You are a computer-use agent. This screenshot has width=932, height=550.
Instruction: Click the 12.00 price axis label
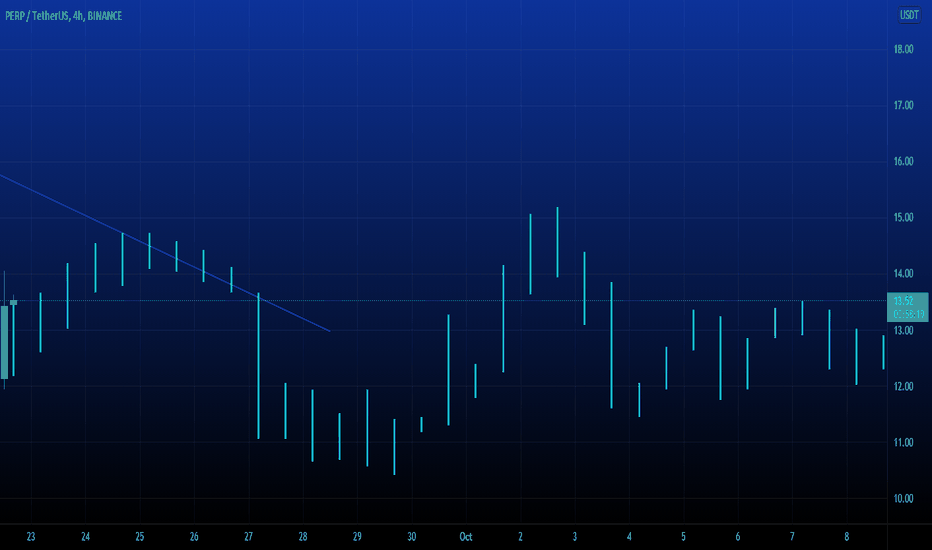903,386
